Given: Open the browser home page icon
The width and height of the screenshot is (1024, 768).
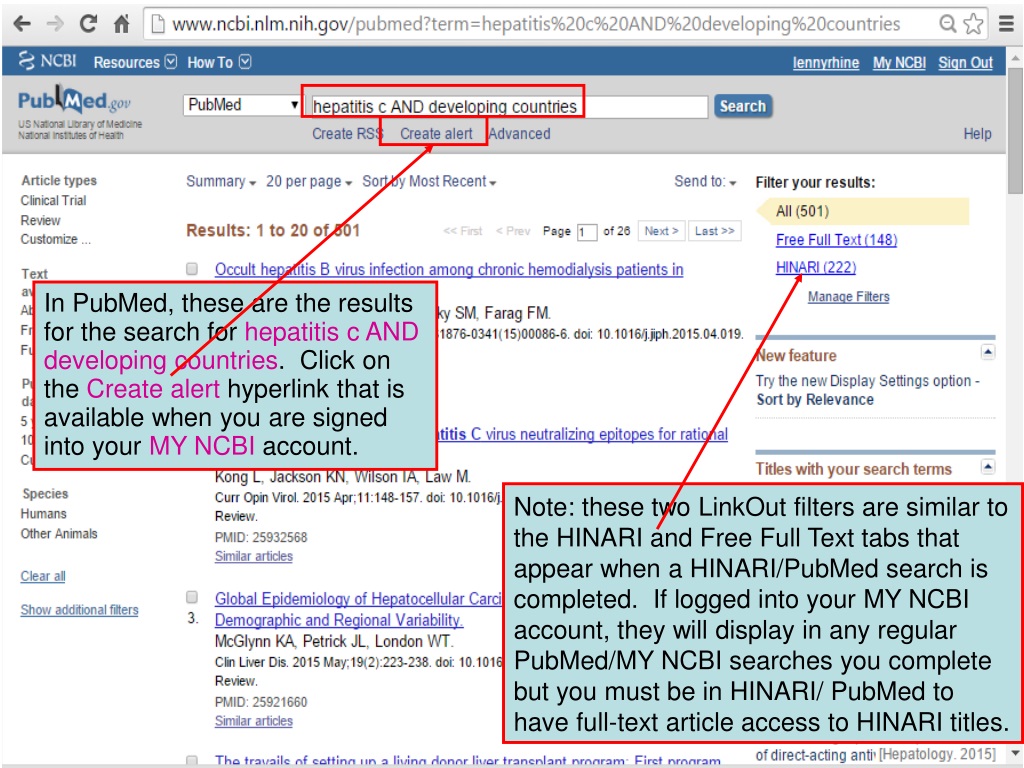Looking at the screenshot, I should (121, 24).
